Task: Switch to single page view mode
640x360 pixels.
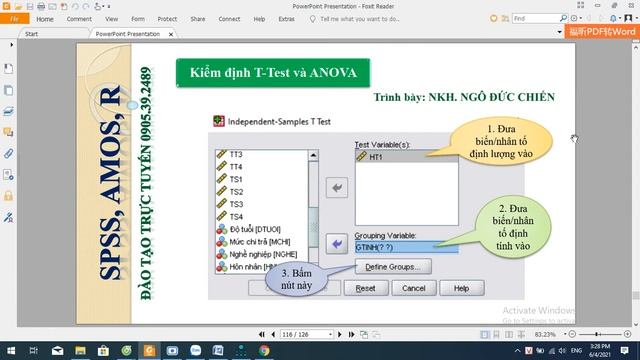Action: [x=484, y=334]
